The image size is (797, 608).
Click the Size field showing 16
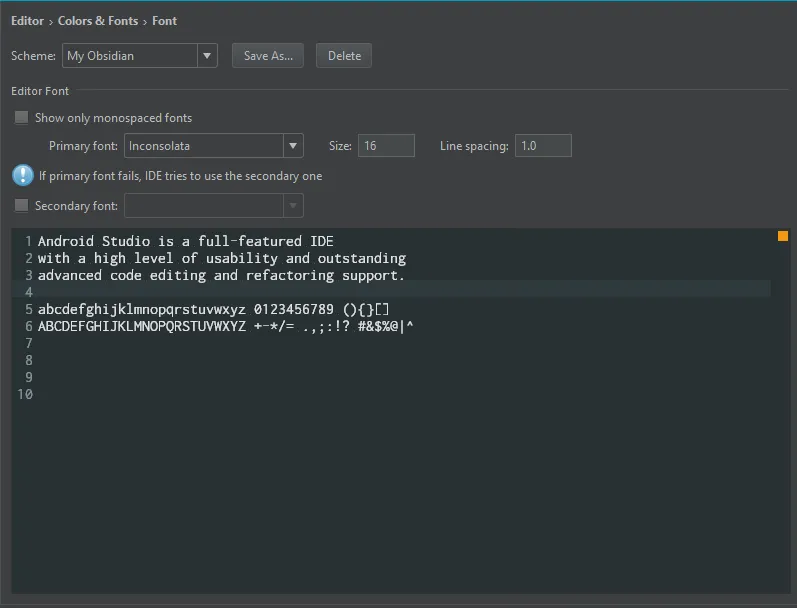(x=386, y=146)
